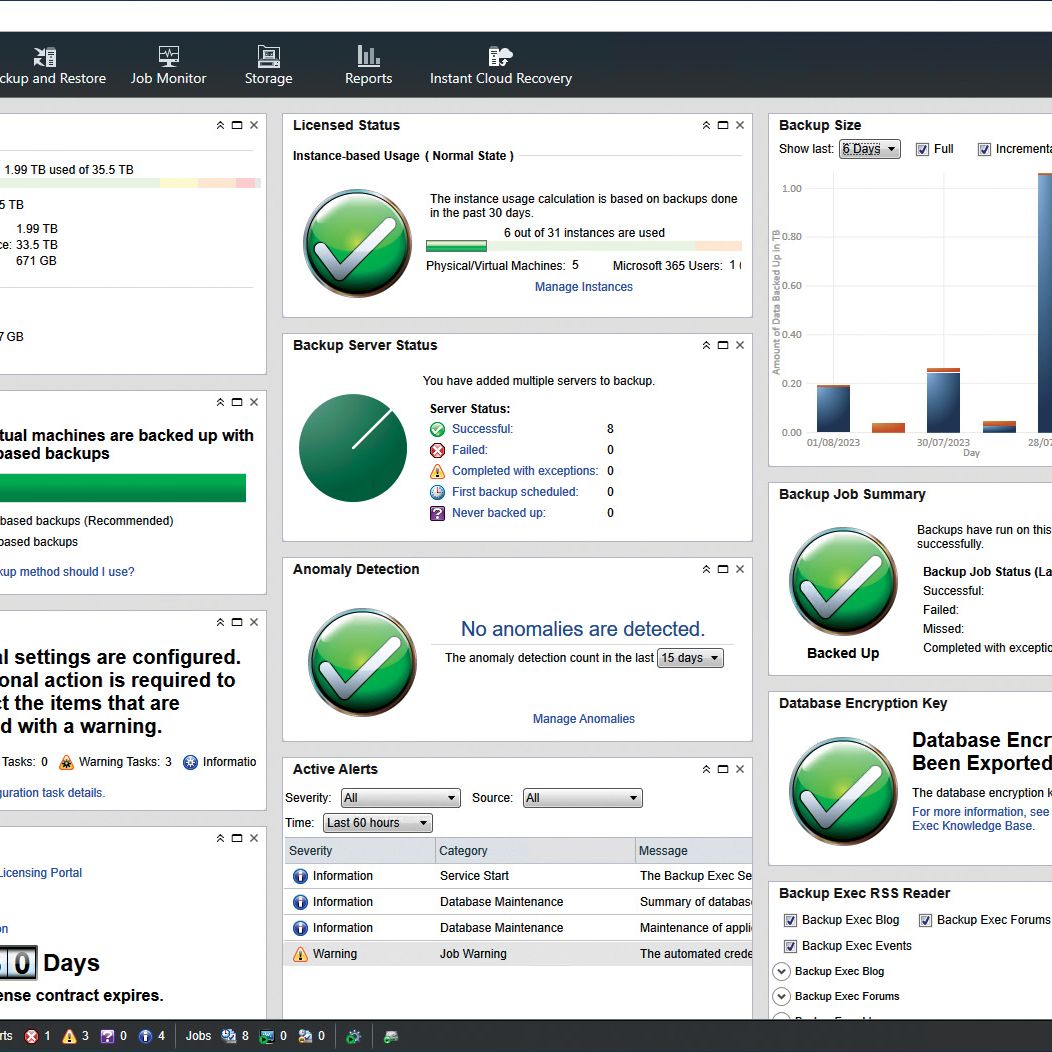Click the Warning Tasks icon
The image size is (1052, 1052).
tap(66, 762)
